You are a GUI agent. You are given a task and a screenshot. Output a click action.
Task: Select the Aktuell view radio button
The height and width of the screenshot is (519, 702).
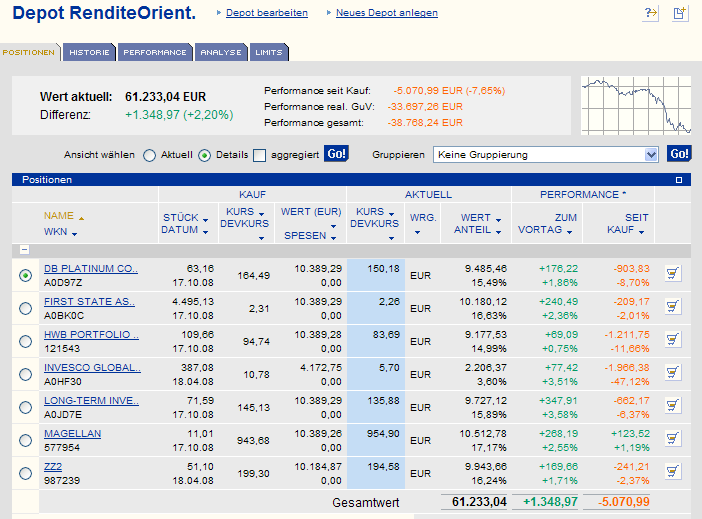[150, 155]
